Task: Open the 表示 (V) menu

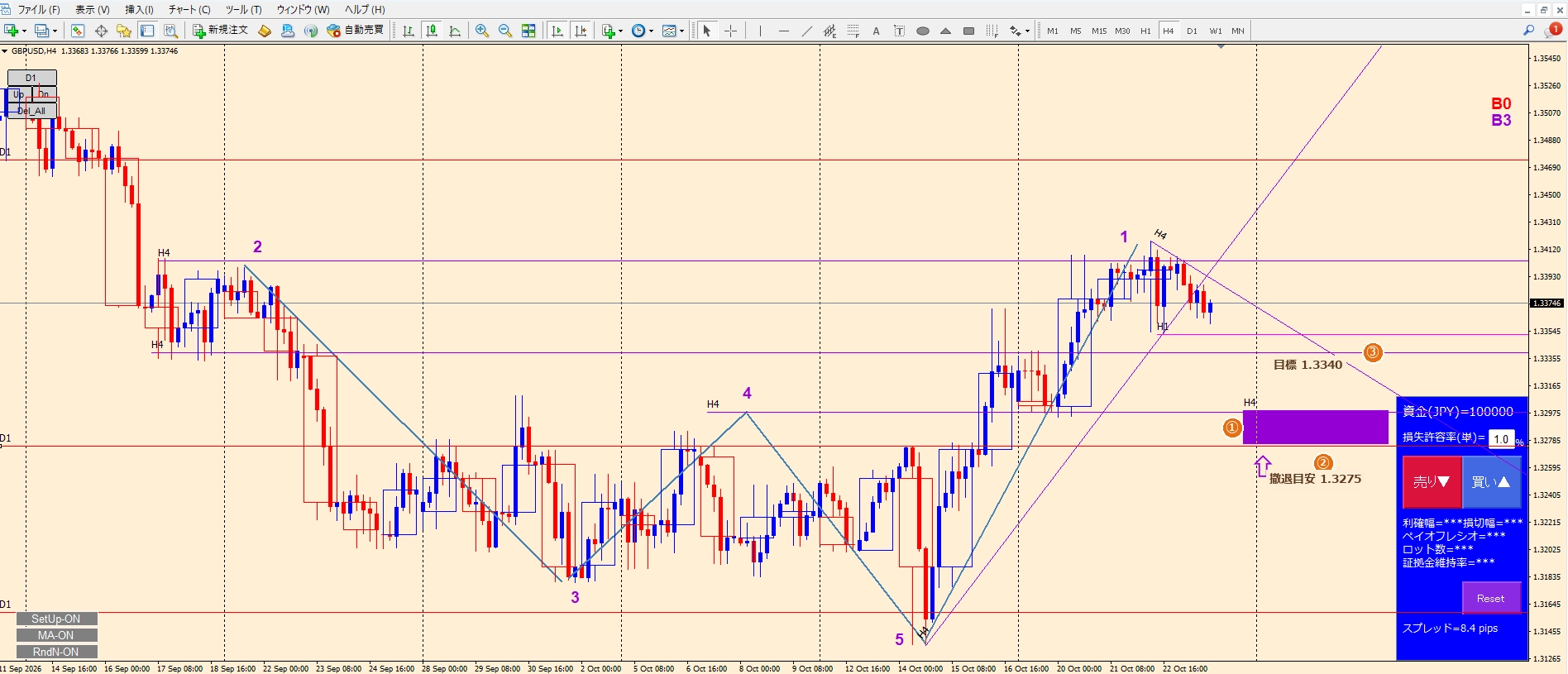Action: pos(93,10)
